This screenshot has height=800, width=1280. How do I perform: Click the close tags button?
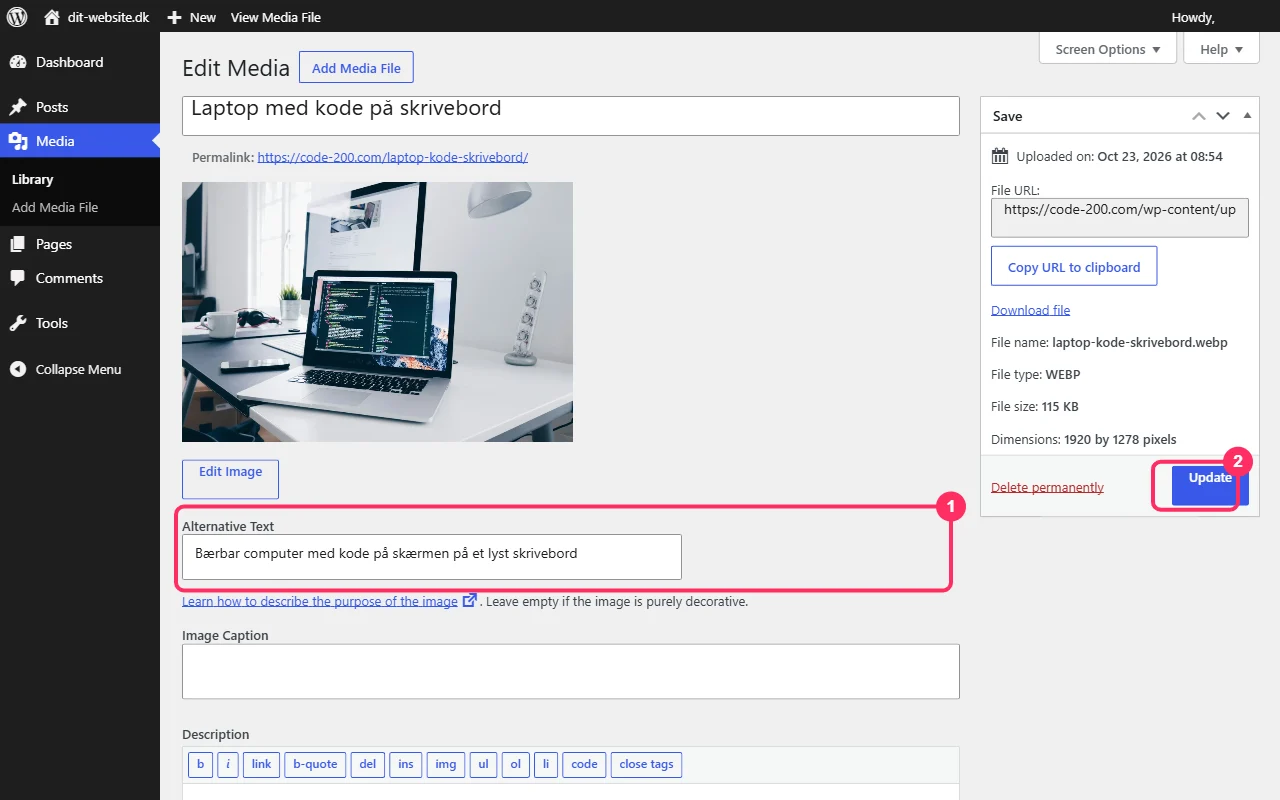point(646,765)
